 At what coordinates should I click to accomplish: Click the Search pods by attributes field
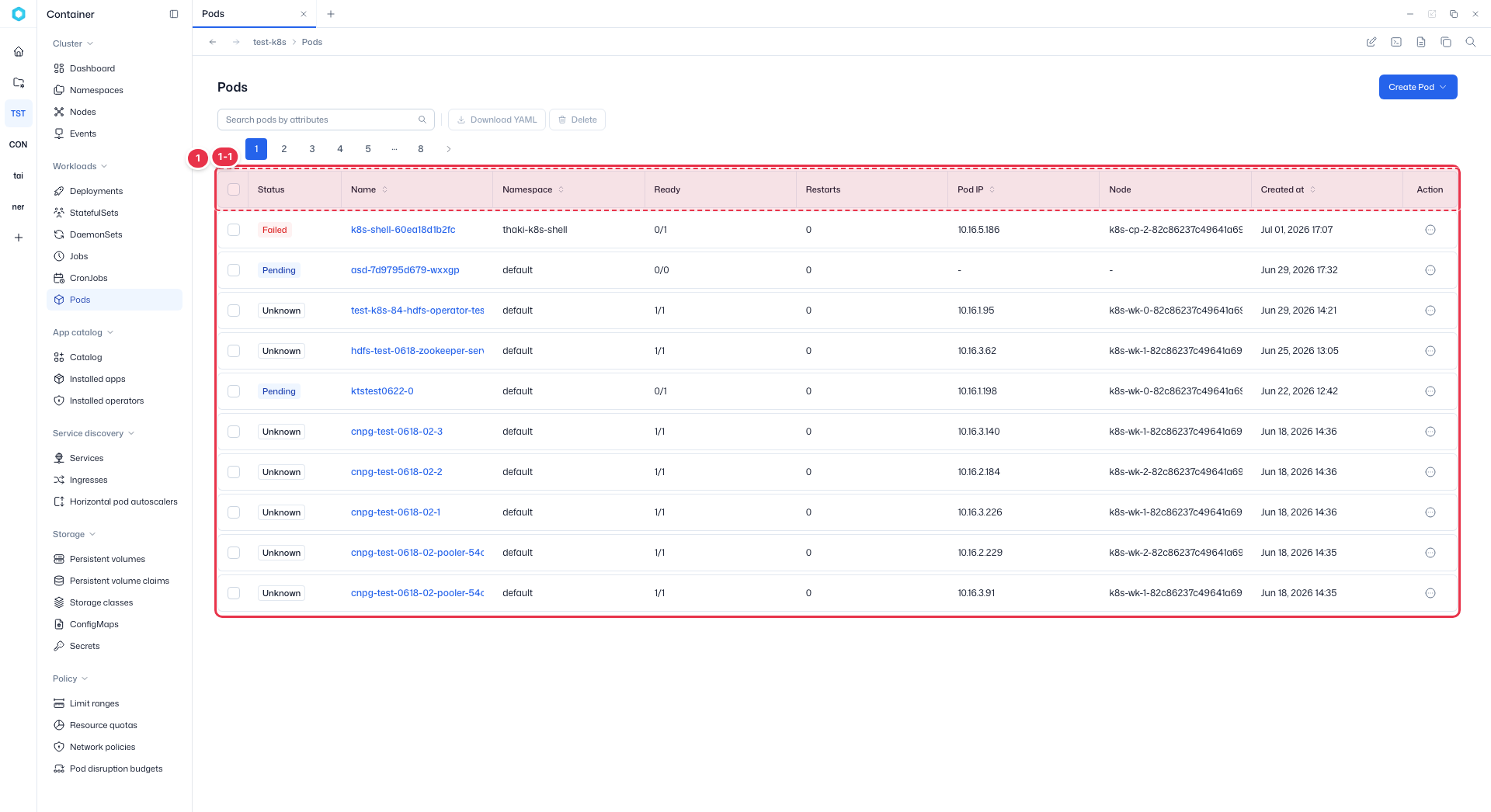(x=326, y=120)
